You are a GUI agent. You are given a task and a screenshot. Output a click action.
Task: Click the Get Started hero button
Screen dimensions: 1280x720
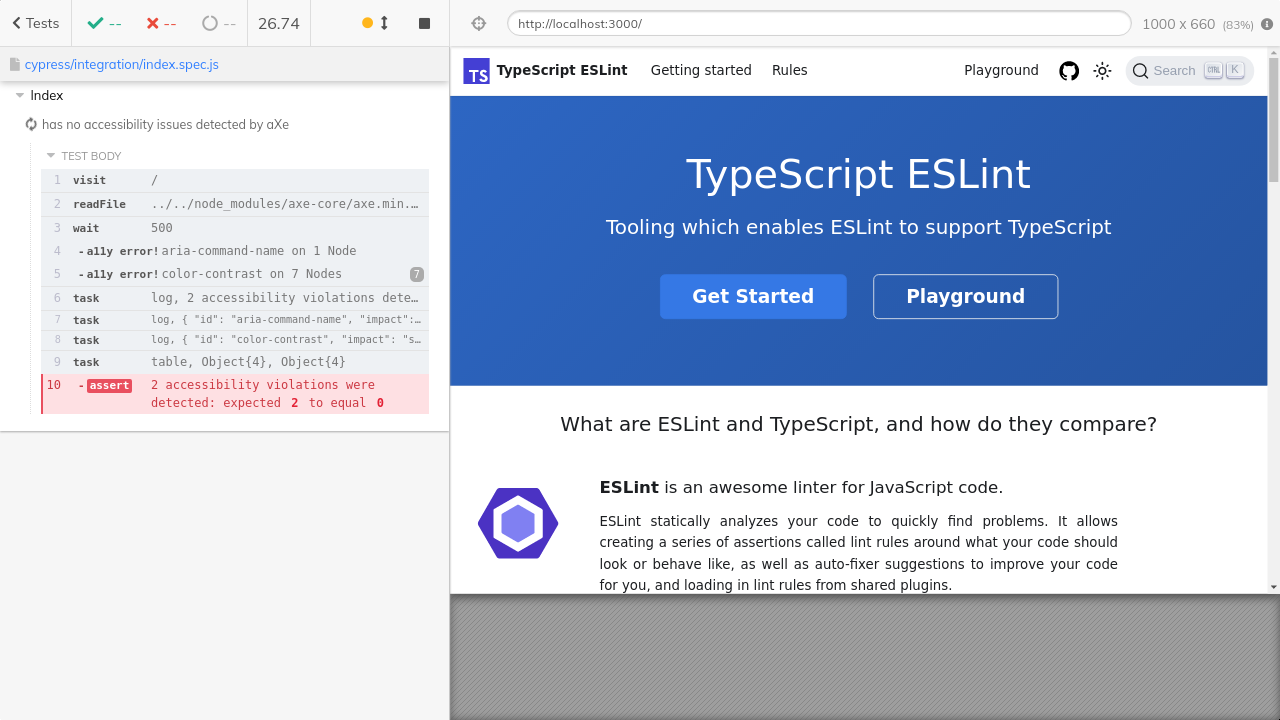pyautogui.click(x=753, y=296)
